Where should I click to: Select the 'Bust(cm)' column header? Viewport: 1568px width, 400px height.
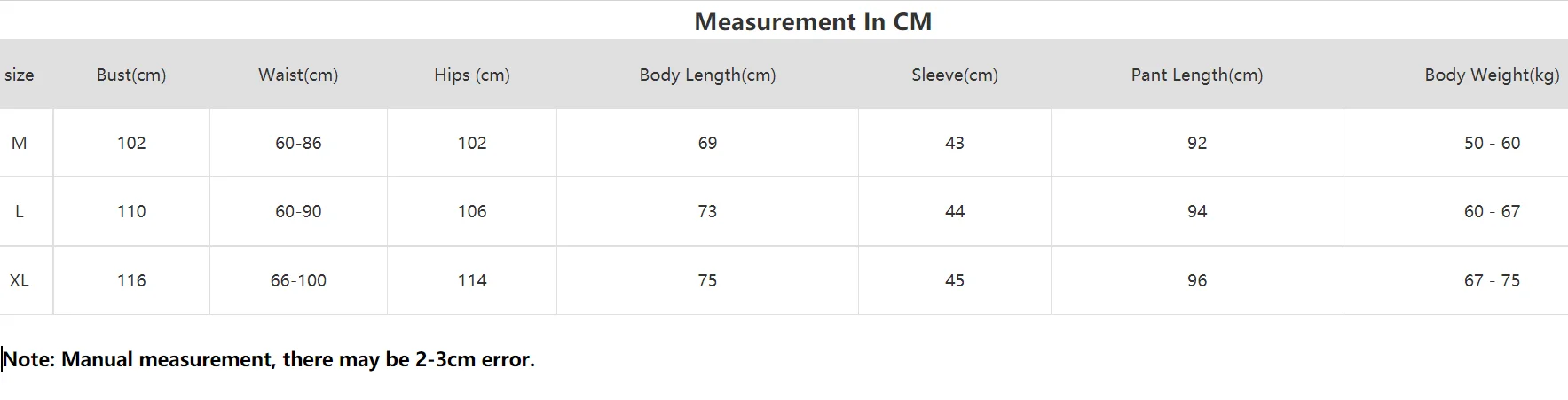click(131, 75)
